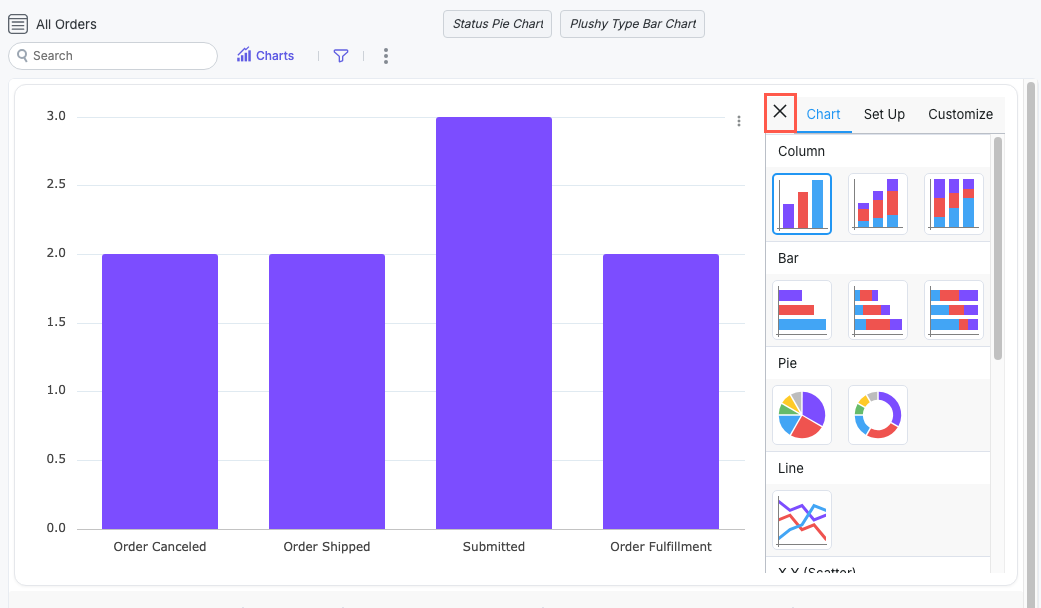Choose the 100% stacked bar chart
Viewport: 1041px width, 608px height.
954,310
